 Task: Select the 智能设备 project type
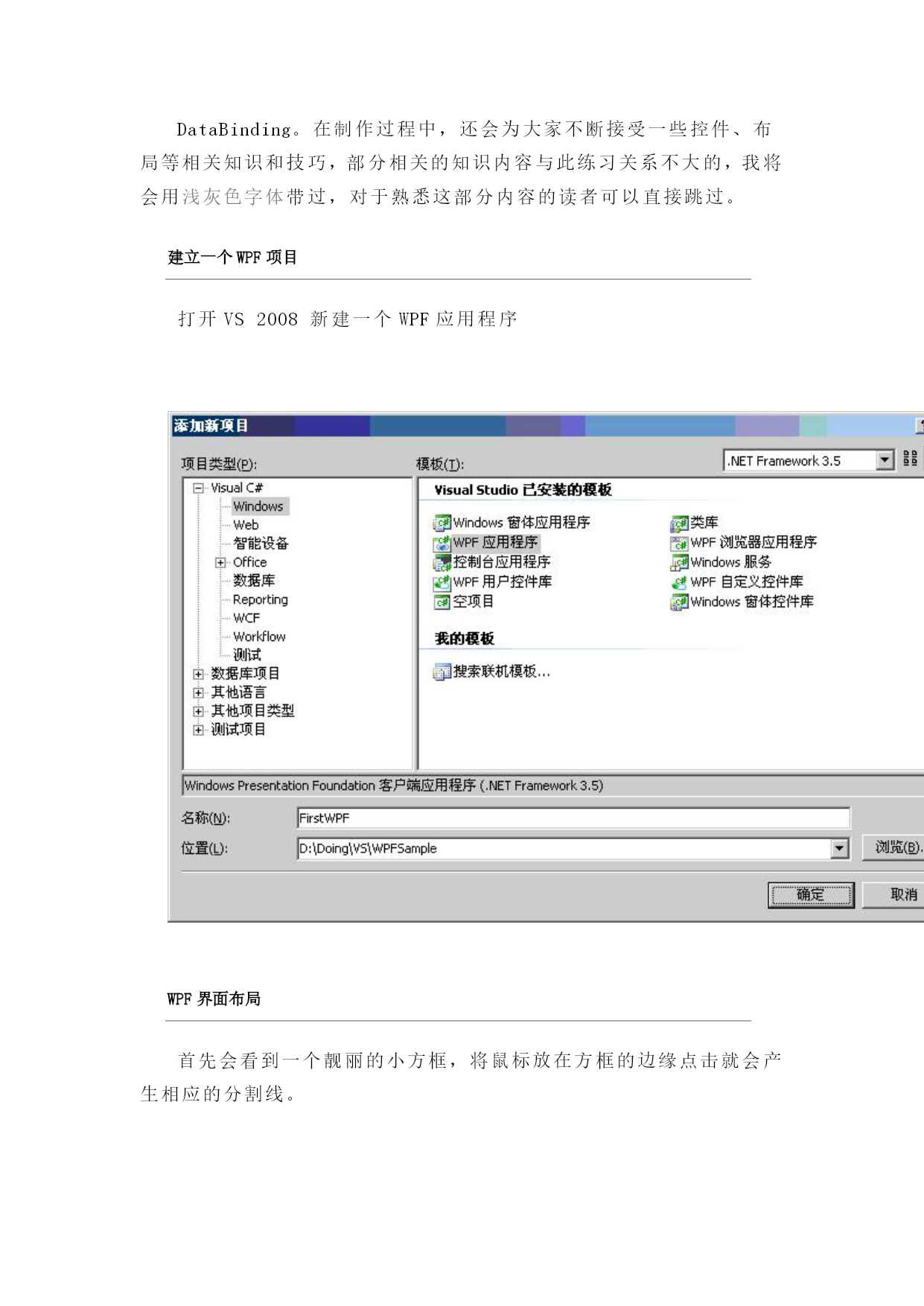(261, 544)
